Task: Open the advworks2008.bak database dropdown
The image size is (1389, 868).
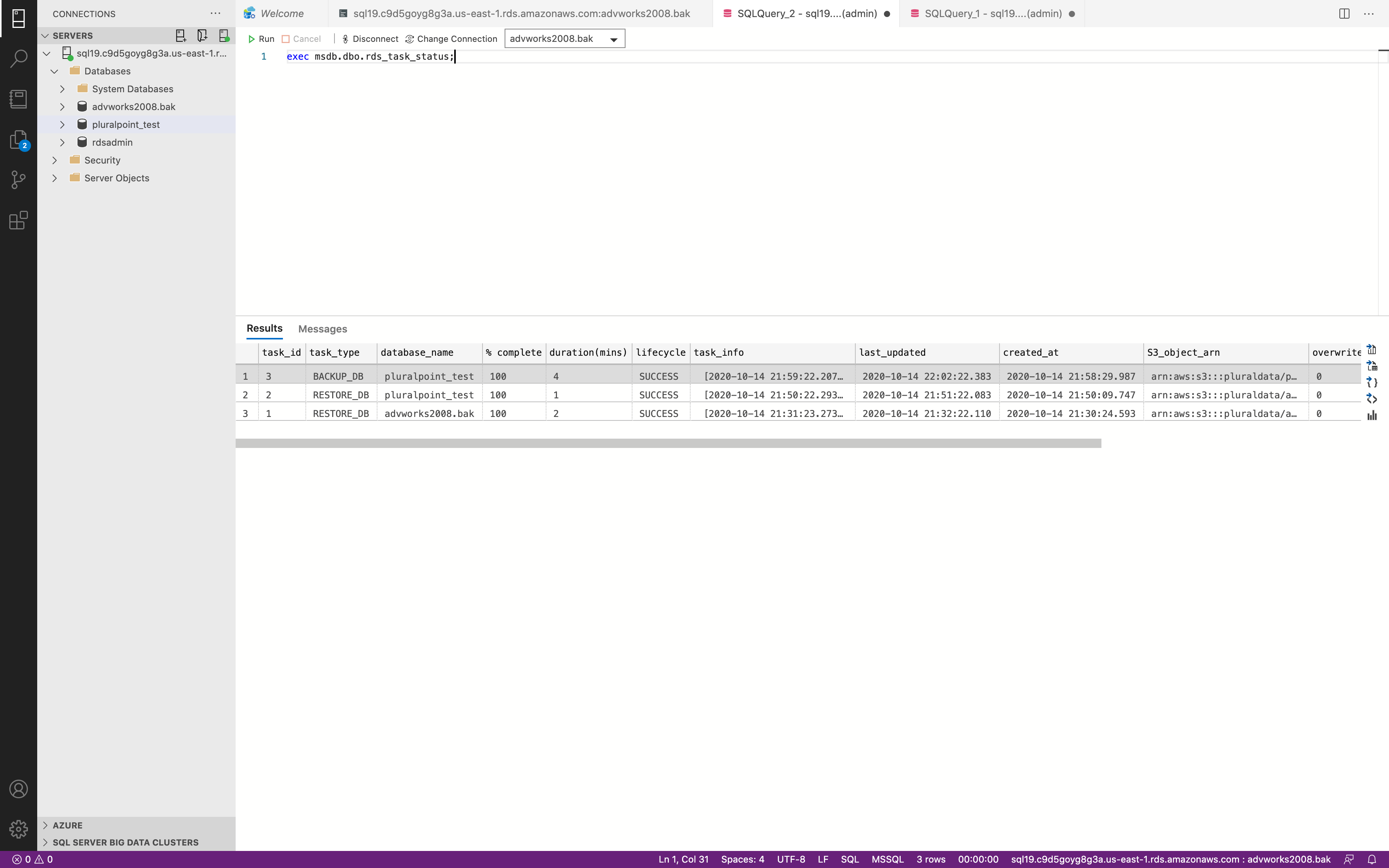Action: point(614,39)
